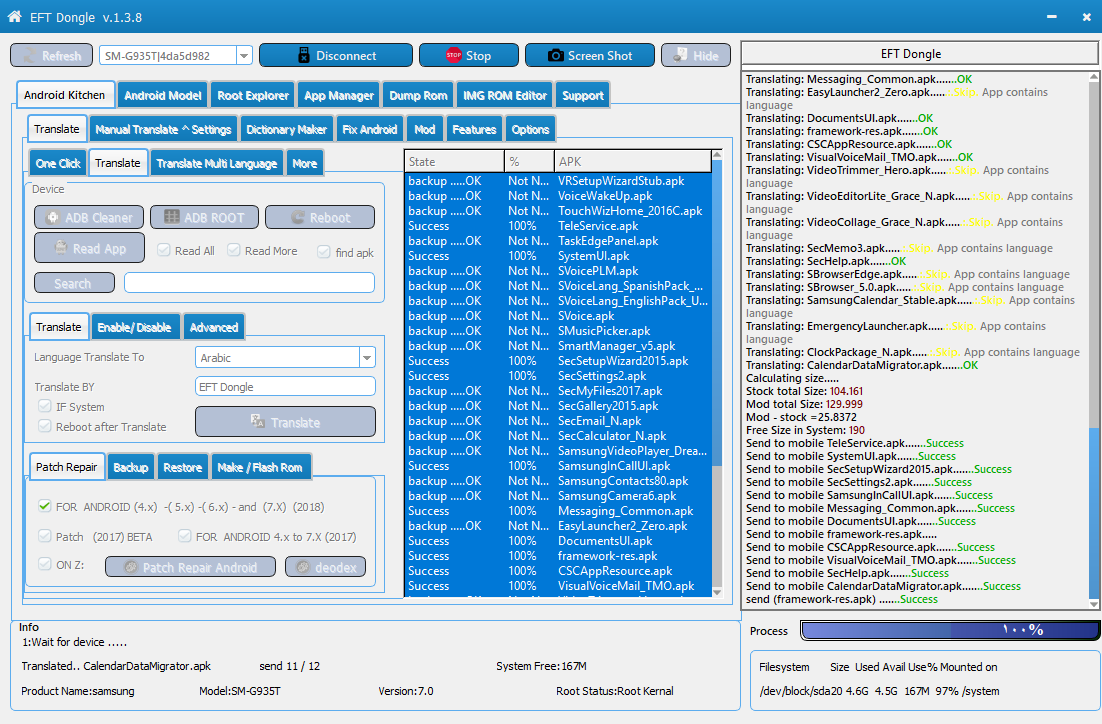The width and height of the screenshot is (1102, 724).
Task: Click the ADB Cleaner gear icon
Action: (53, 217)
